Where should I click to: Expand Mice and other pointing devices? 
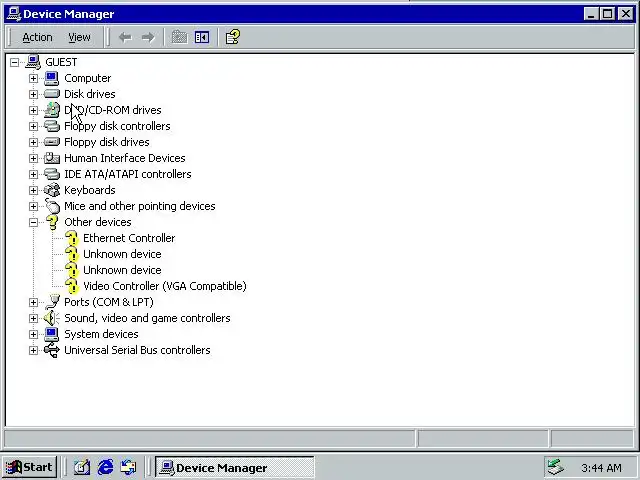pos(33,206)
